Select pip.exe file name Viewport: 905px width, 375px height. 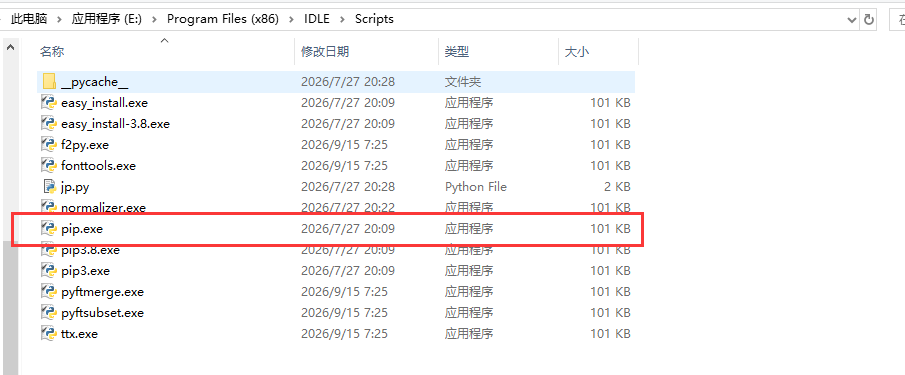click(81, 229)
